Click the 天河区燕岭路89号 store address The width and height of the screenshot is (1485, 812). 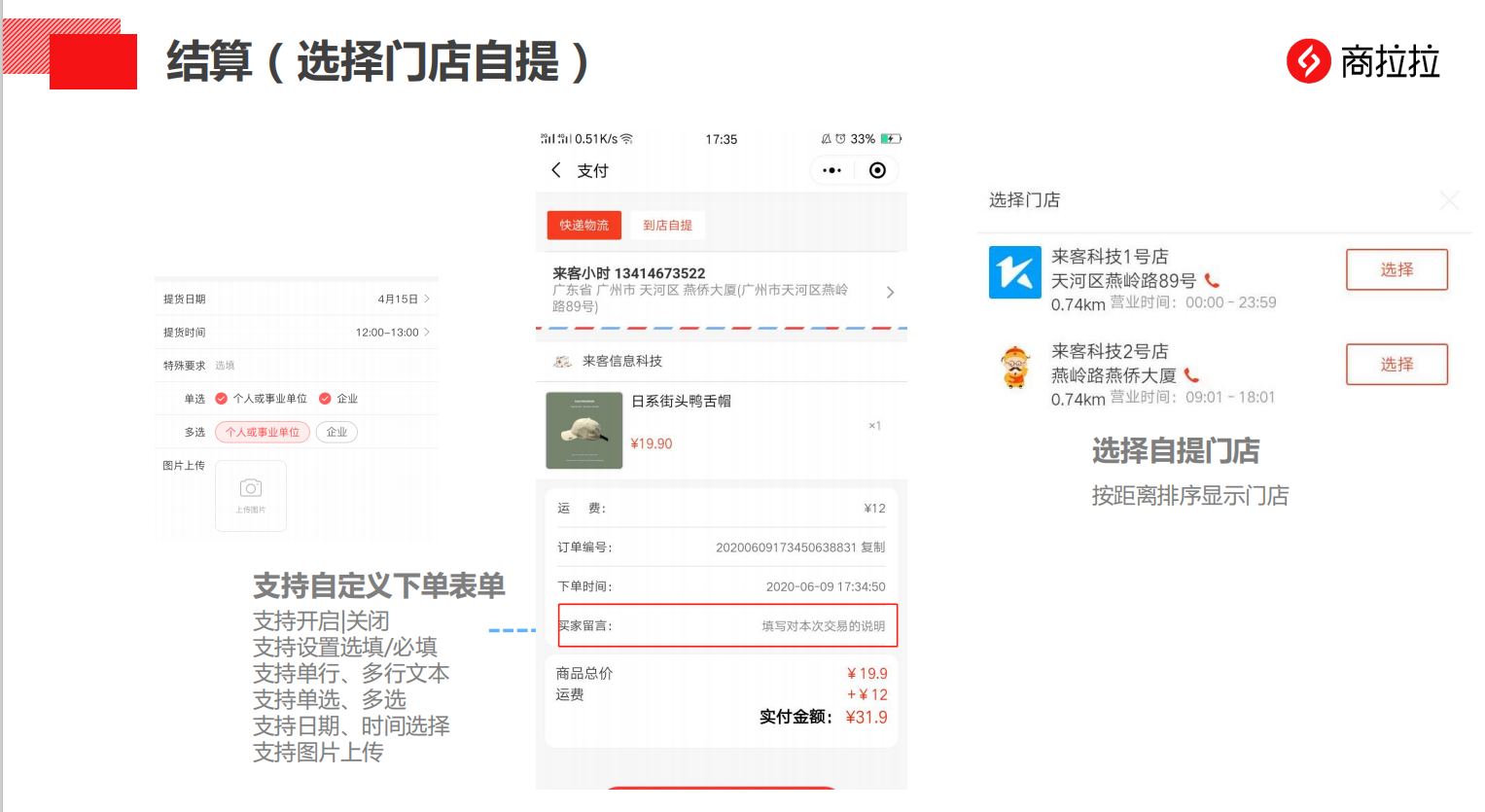tap(1123, 281)
